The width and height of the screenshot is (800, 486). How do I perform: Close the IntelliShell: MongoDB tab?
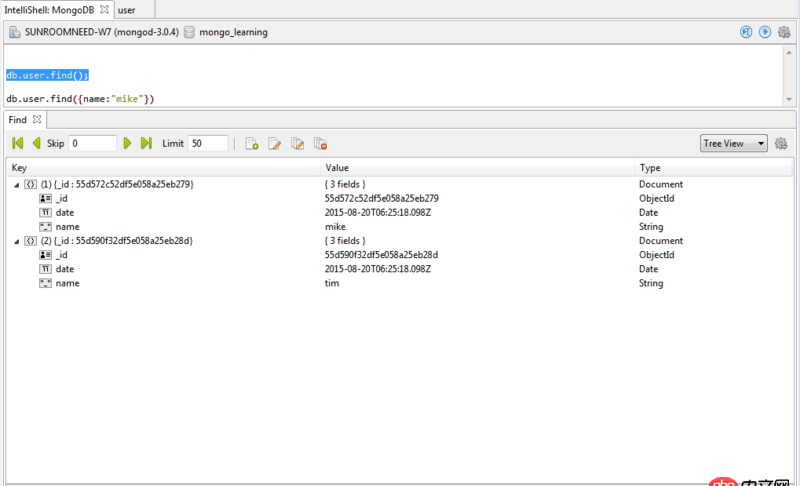click(x=104, y=10)
